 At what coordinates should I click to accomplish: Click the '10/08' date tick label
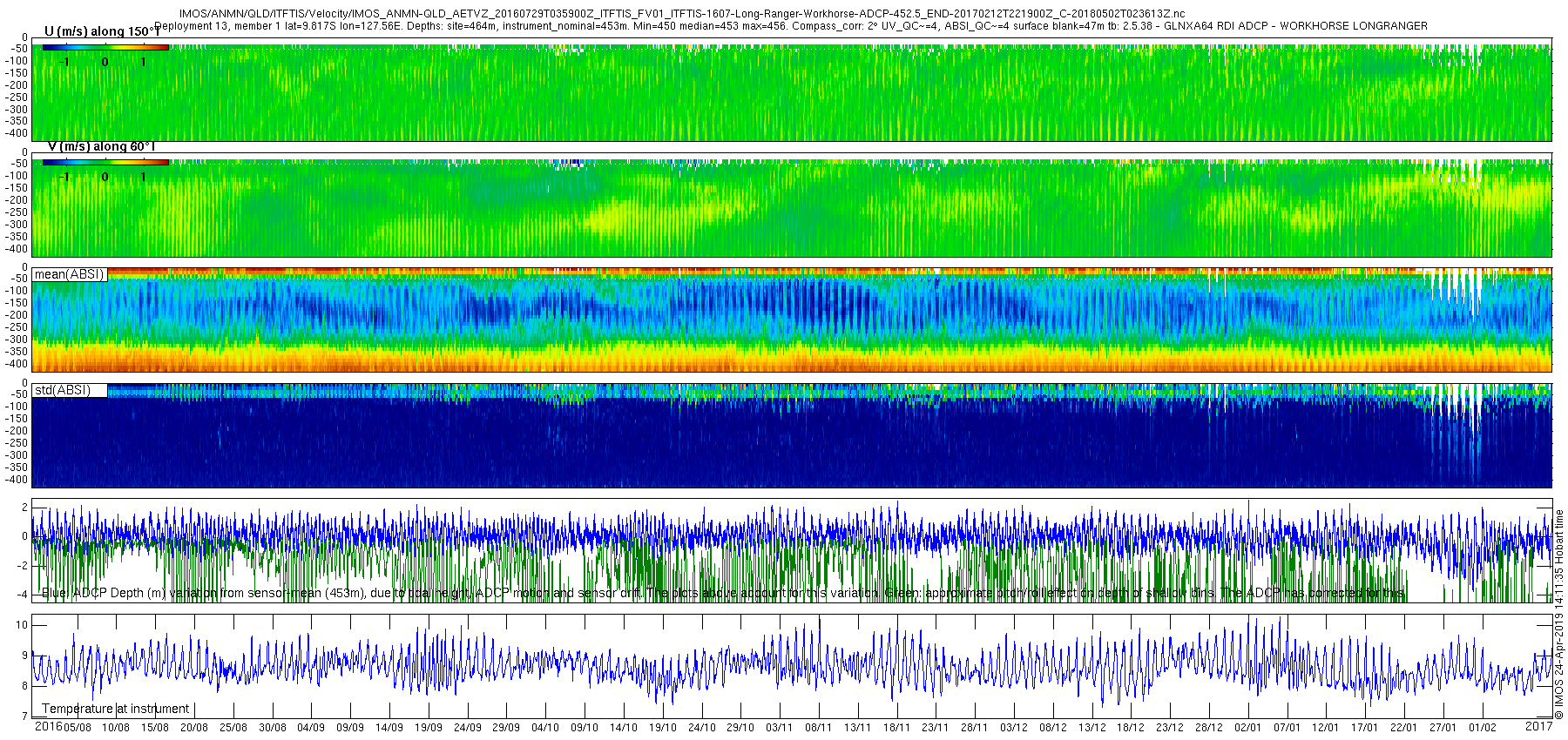point(116,727)
